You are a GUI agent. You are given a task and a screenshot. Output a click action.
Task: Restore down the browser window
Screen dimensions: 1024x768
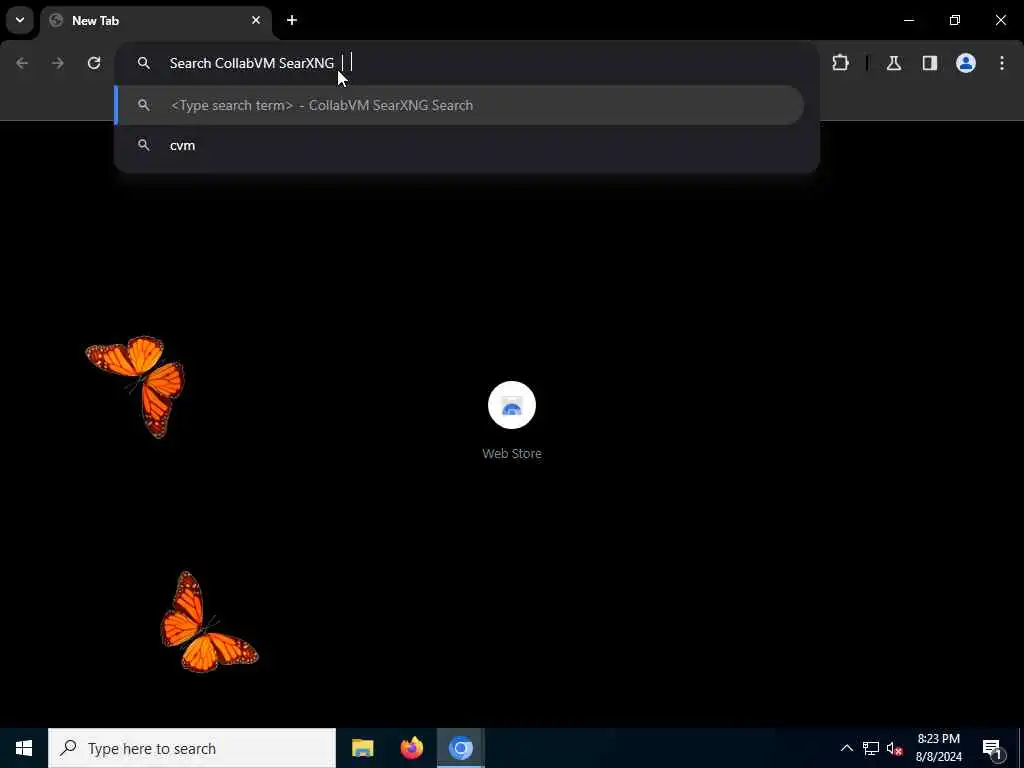pyautogui.click(x=955, y=20)
